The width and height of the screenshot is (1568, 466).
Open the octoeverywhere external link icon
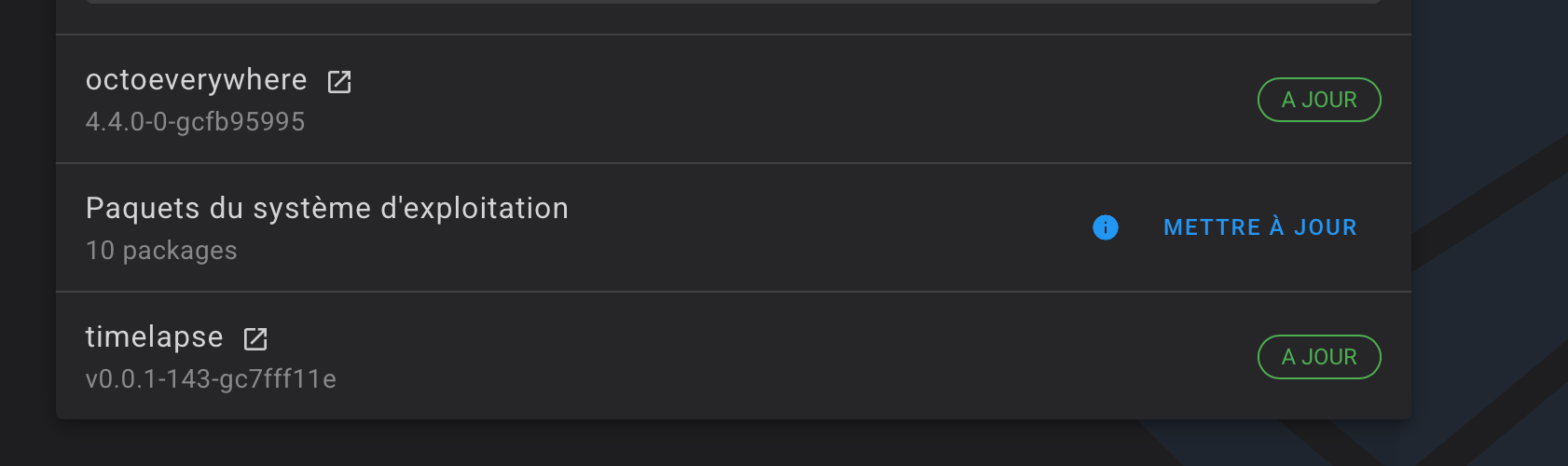tap(339, 82)
